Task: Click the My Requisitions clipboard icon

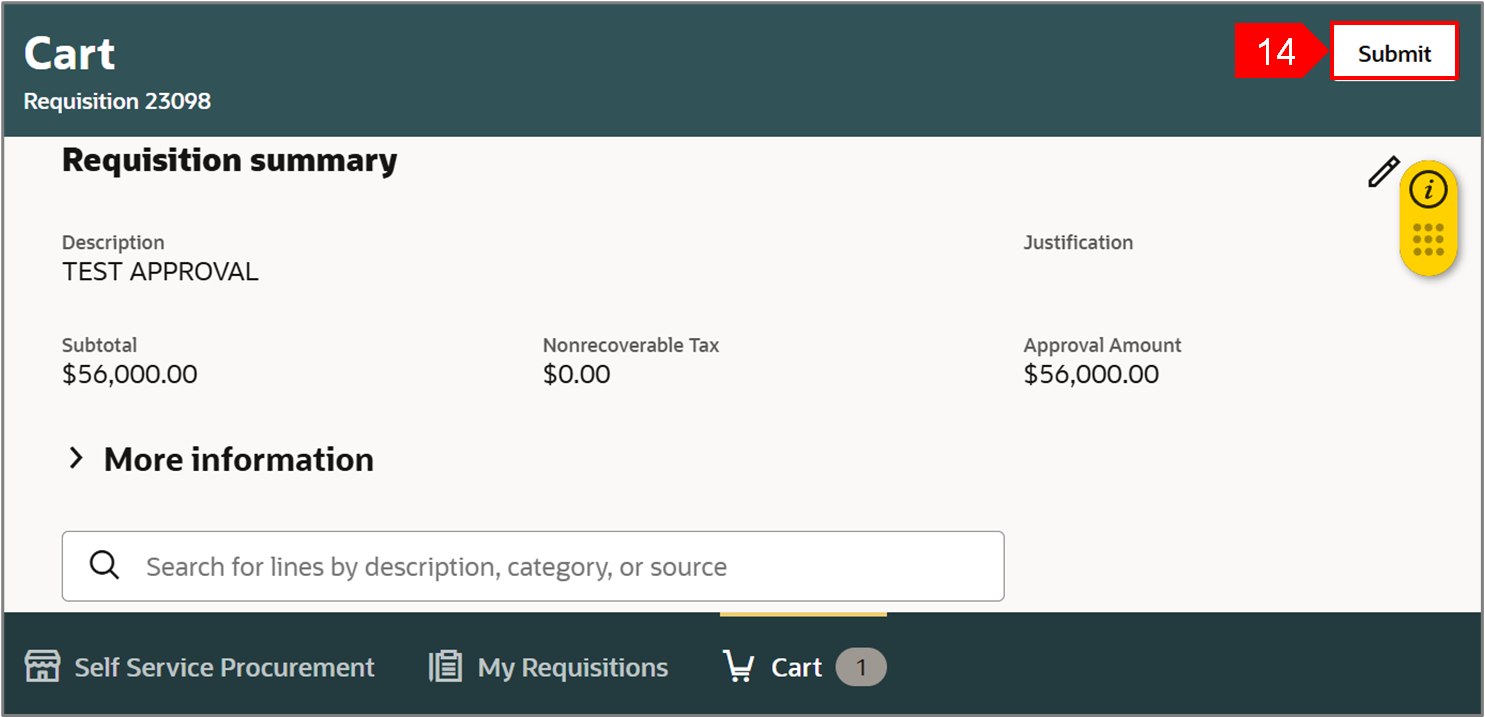Action: click(445, 667)
